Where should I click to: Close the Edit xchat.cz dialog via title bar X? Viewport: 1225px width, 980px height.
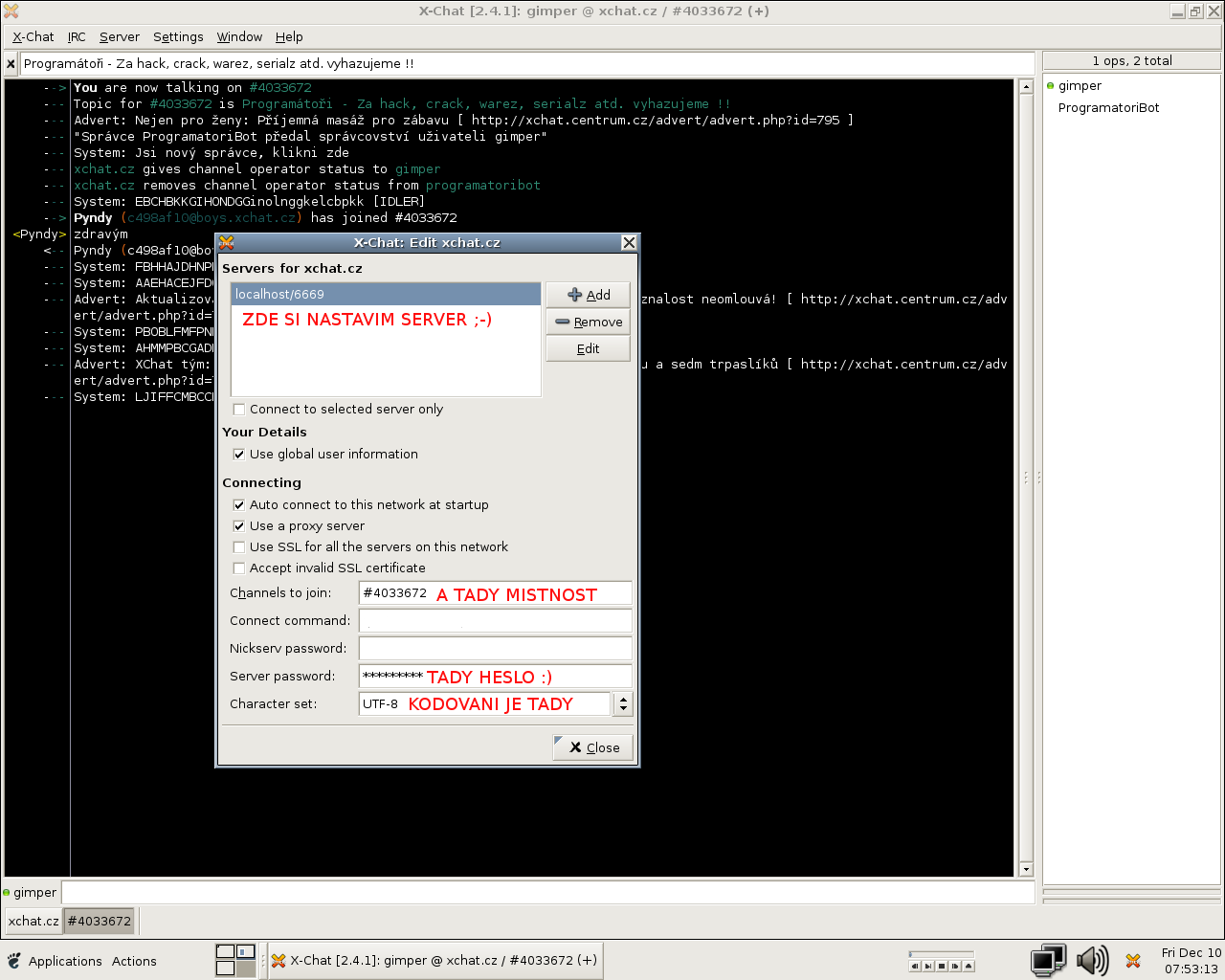[x=629, y=242]
